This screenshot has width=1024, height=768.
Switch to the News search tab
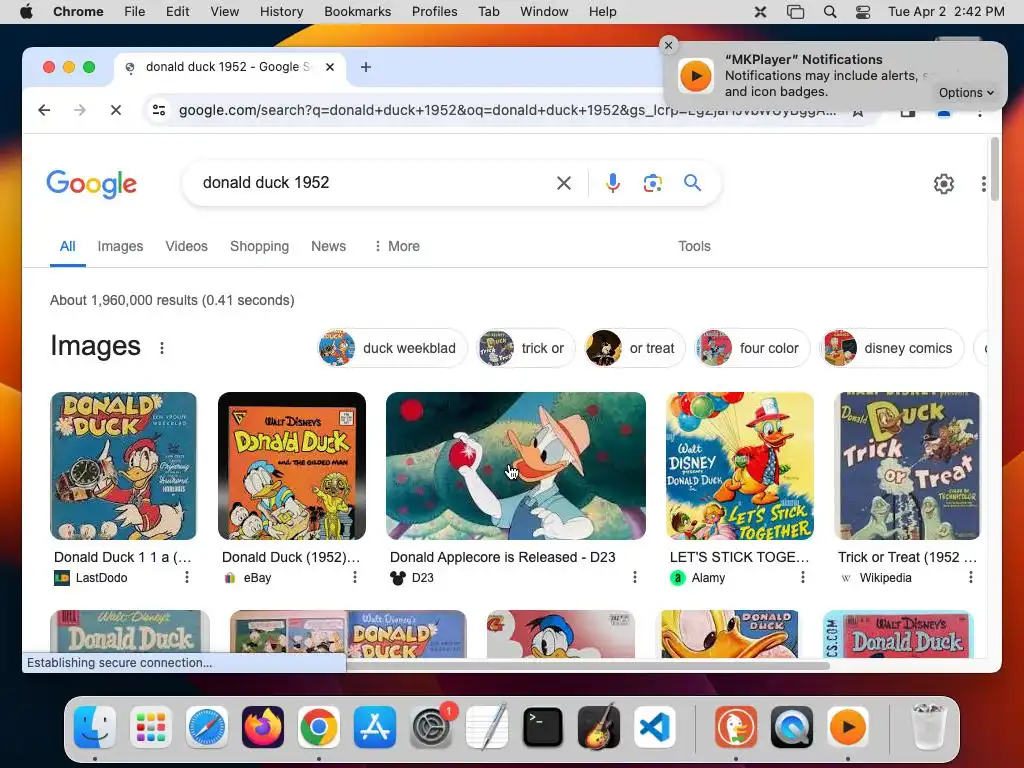tap(328, 246)
